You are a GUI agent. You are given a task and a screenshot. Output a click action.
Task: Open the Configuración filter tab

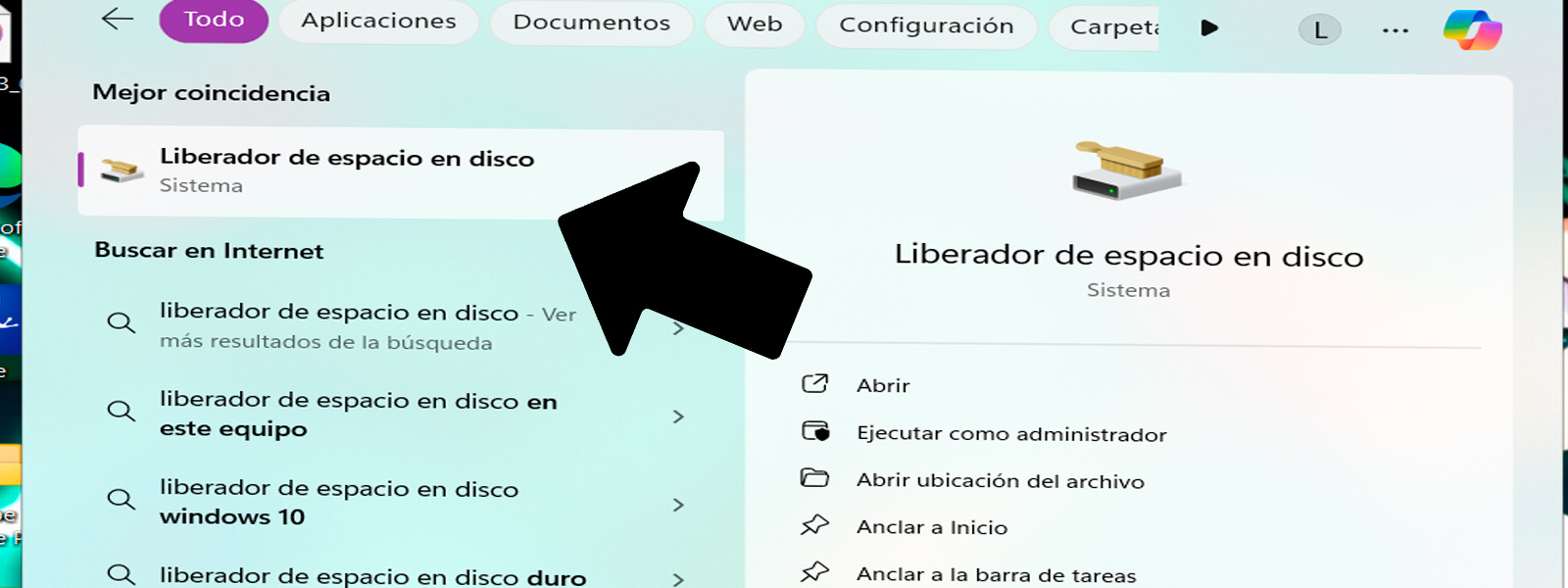(926, 26)
